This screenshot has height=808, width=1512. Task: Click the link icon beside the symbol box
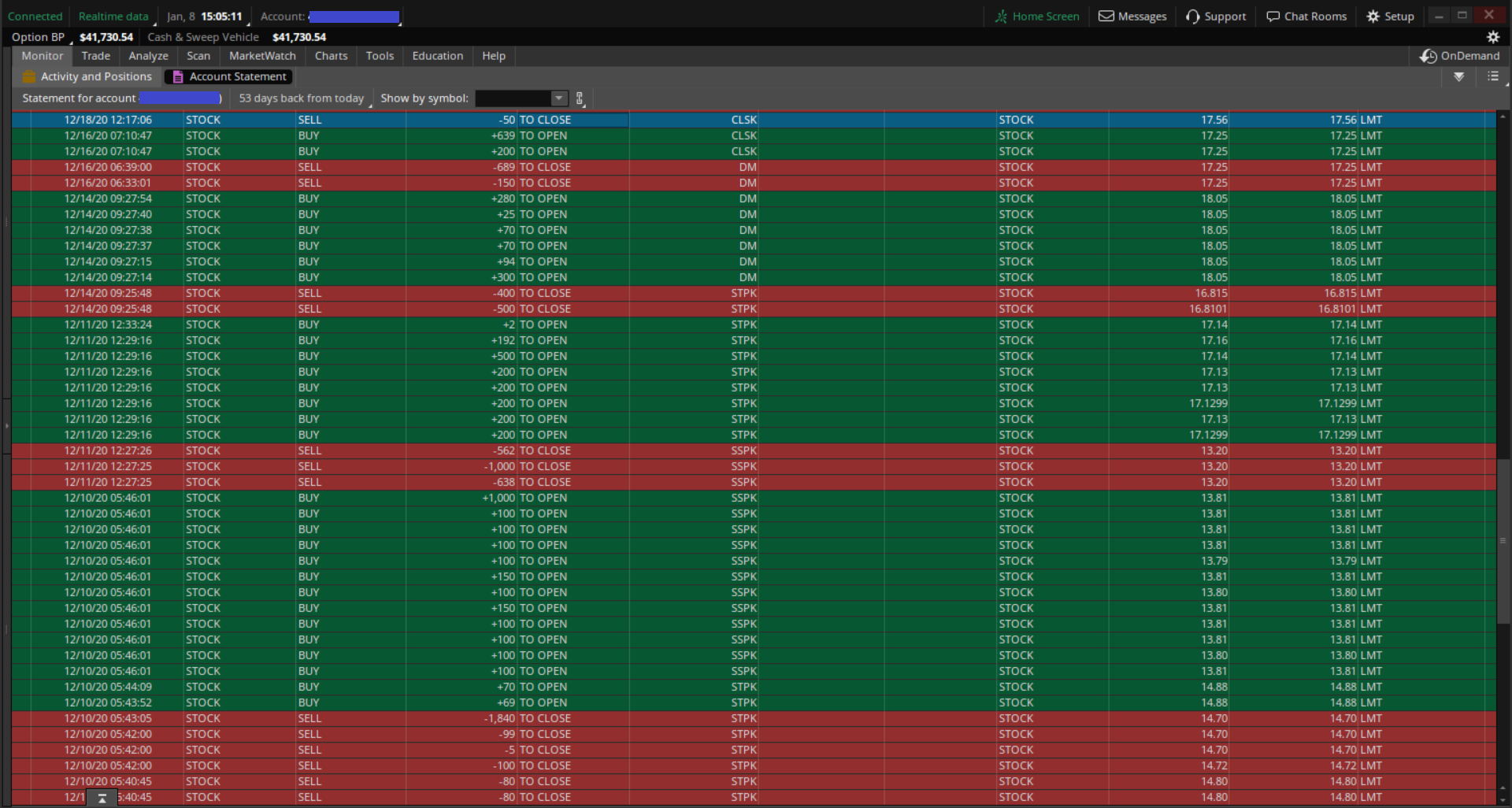point(580,98)
